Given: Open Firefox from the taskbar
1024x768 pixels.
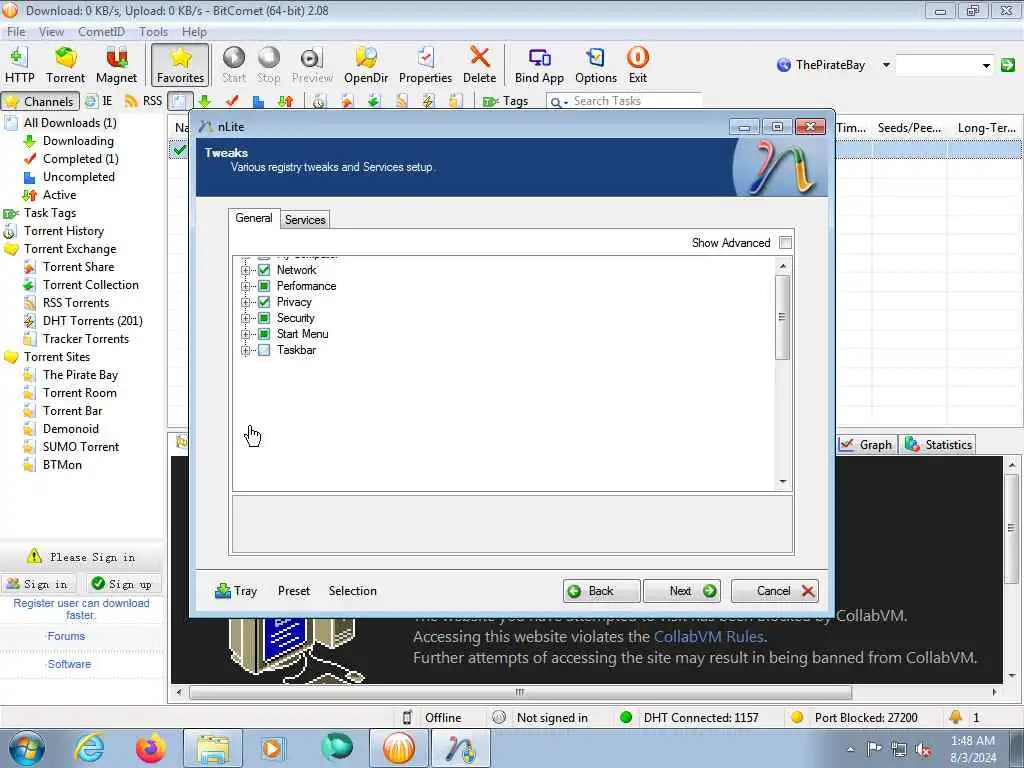Looking at the screenshot, I should pos(150,748).
